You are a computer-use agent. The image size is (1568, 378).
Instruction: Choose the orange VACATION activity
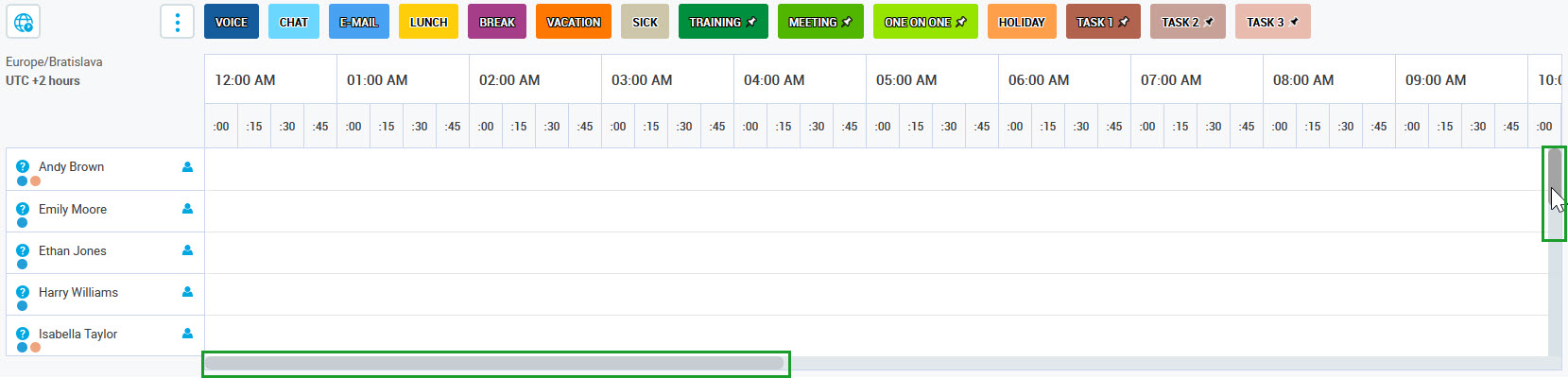(574, 22)
